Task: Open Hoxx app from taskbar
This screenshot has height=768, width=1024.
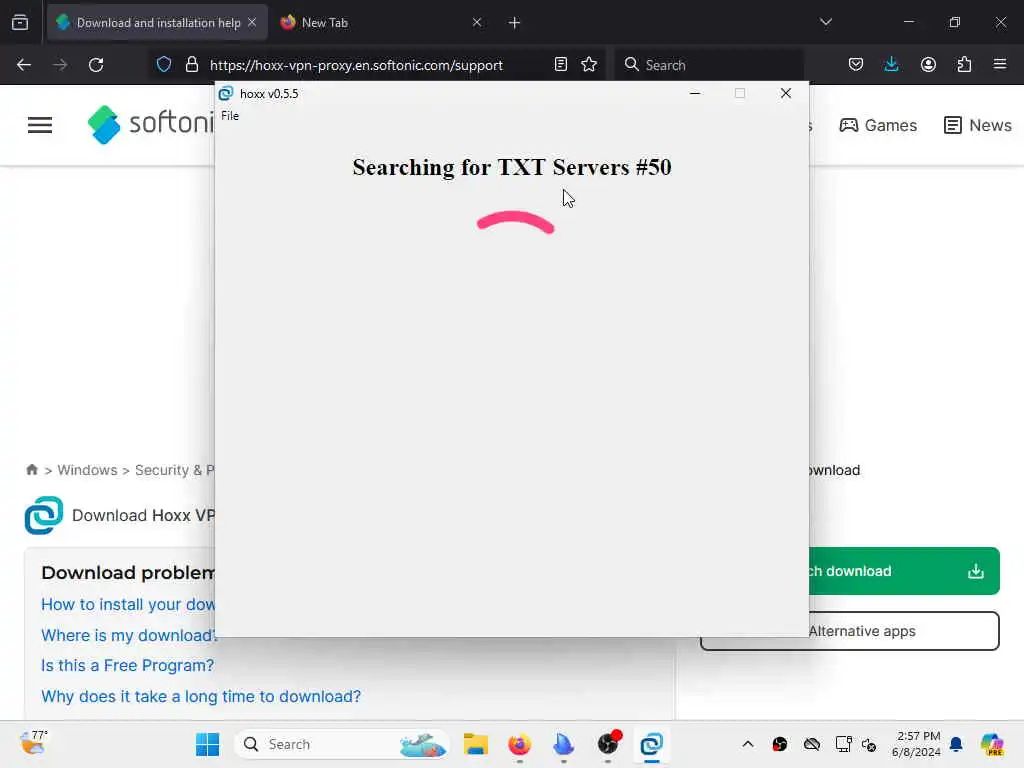Action: [651, 744]
